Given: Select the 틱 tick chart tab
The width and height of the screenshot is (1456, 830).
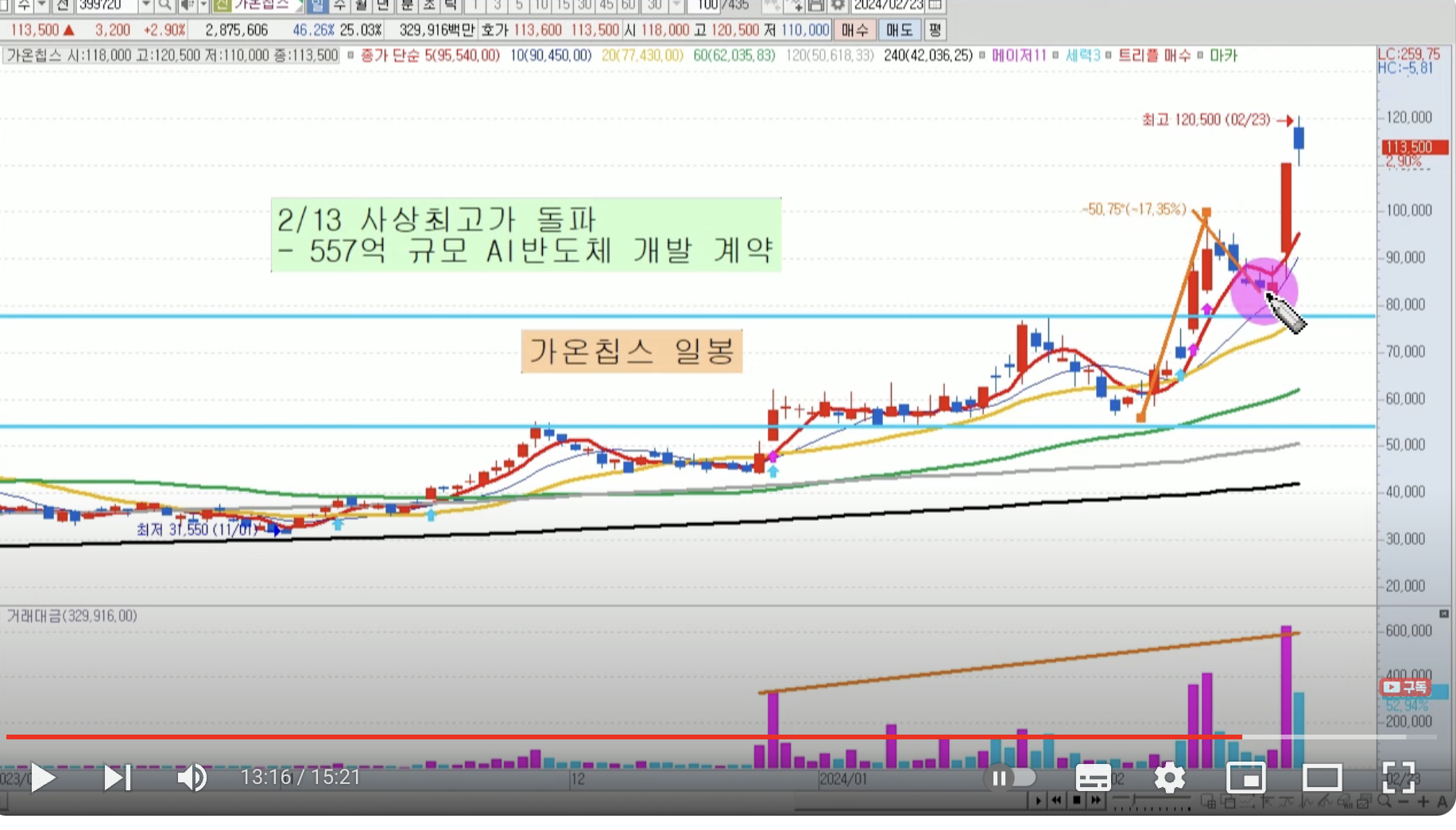Looking at the screenshot, I should (x=451, y=6).
